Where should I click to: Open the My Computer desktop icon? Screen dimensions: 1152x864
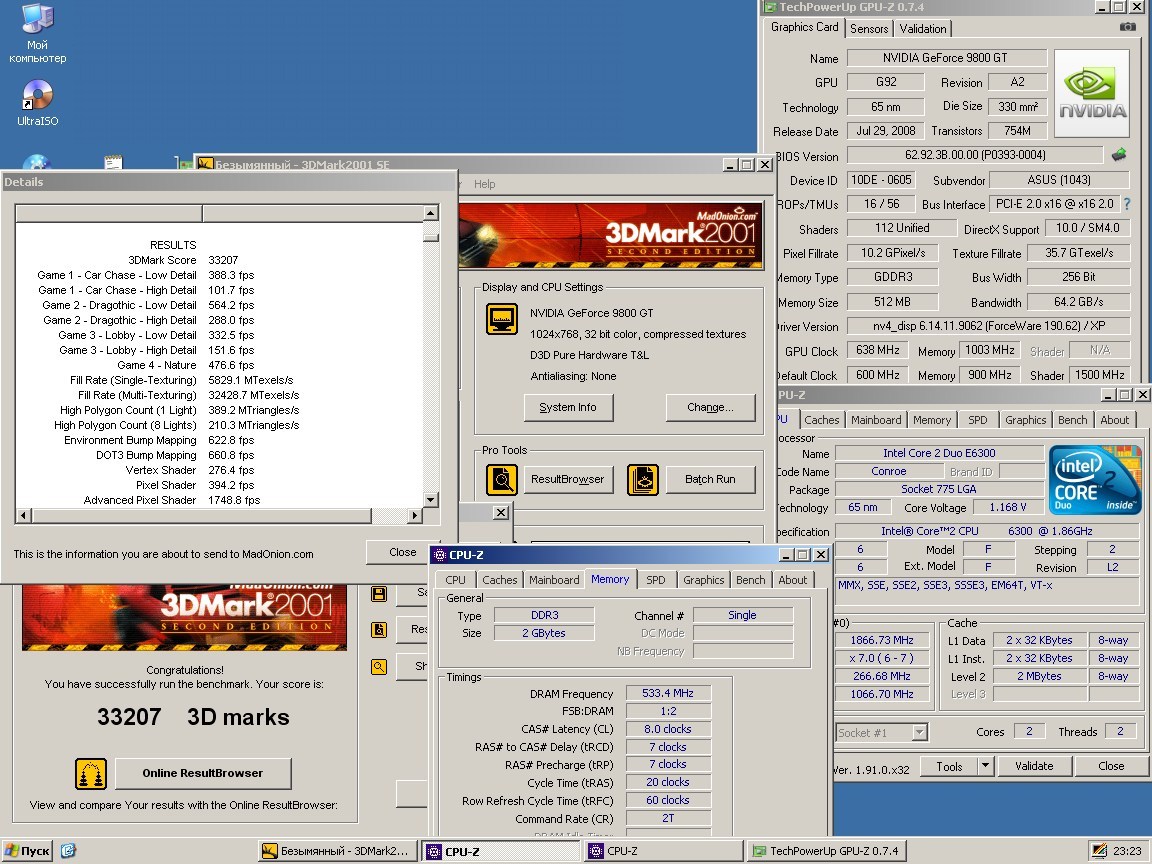pos(37,33)
